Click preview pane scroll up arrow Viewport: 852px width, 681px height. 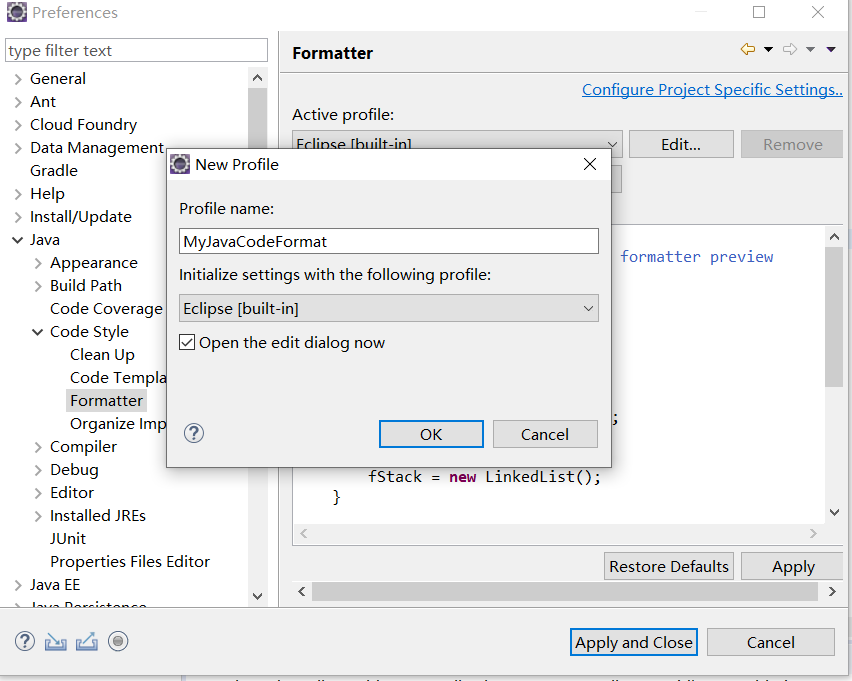[x=835, y=236]
